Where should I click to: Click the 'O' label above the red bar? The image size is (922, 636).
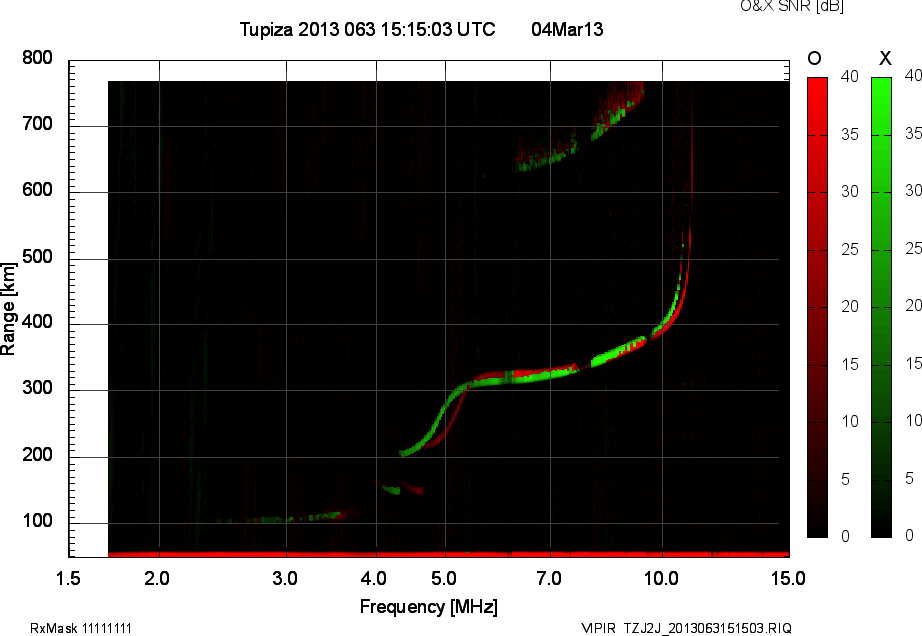point(814,58)
